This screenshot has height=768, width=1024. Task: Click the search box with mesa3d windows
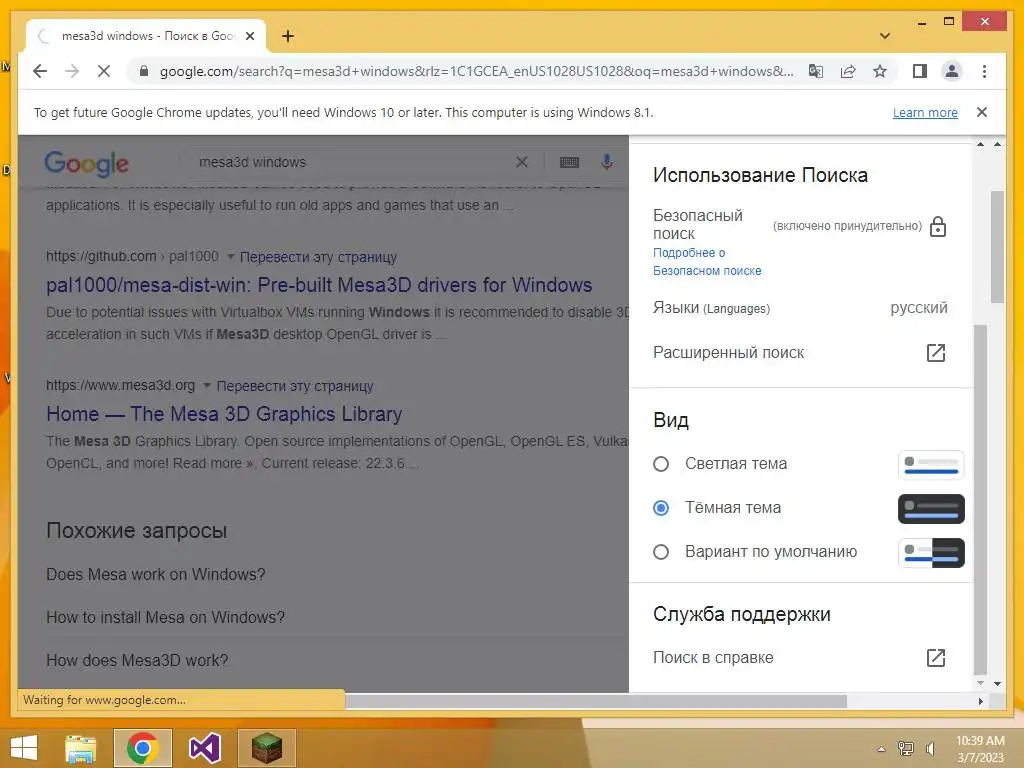[353, 162]
